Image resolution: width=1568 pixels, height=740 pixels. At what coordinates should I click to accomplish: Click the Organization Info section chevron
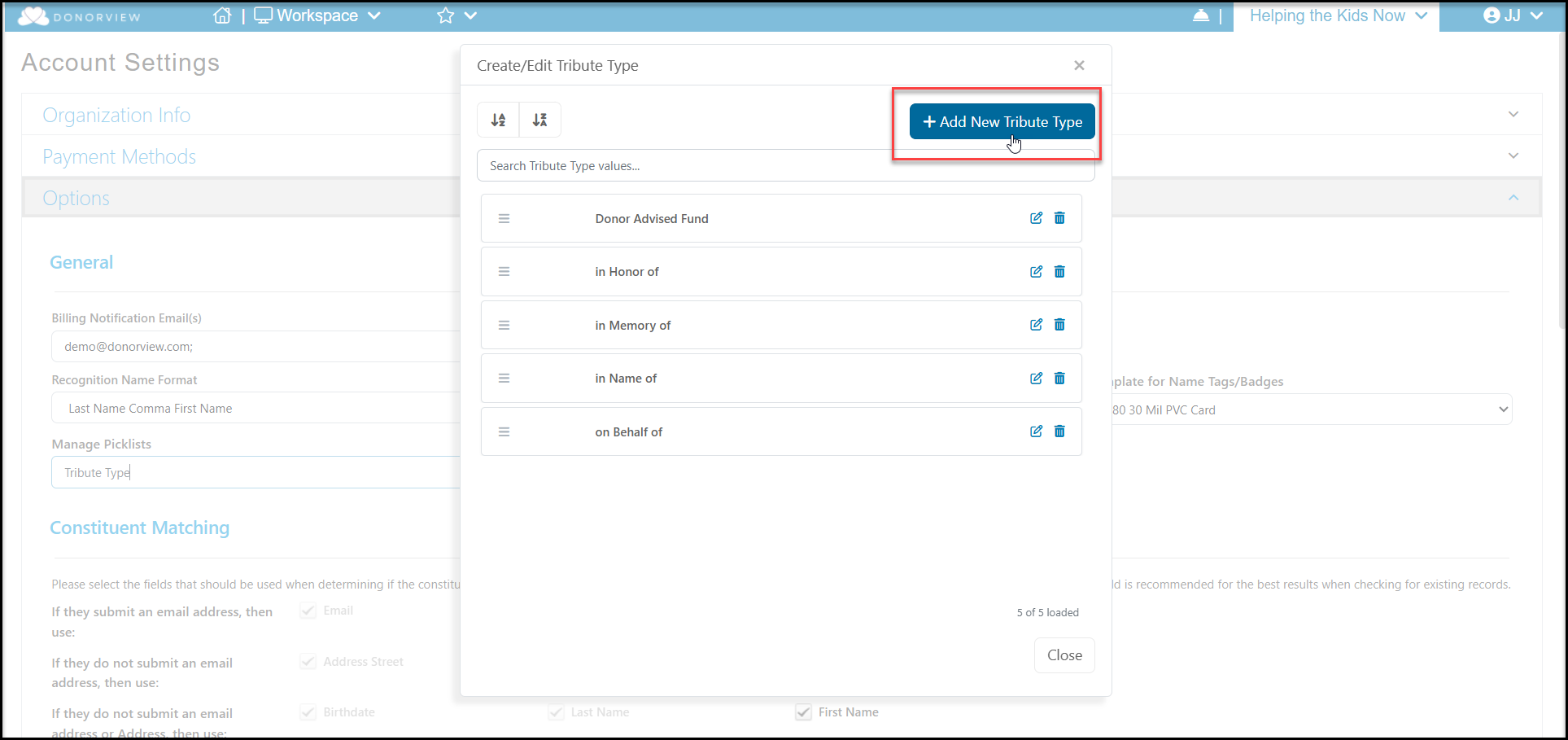[x=1513, y=114]
